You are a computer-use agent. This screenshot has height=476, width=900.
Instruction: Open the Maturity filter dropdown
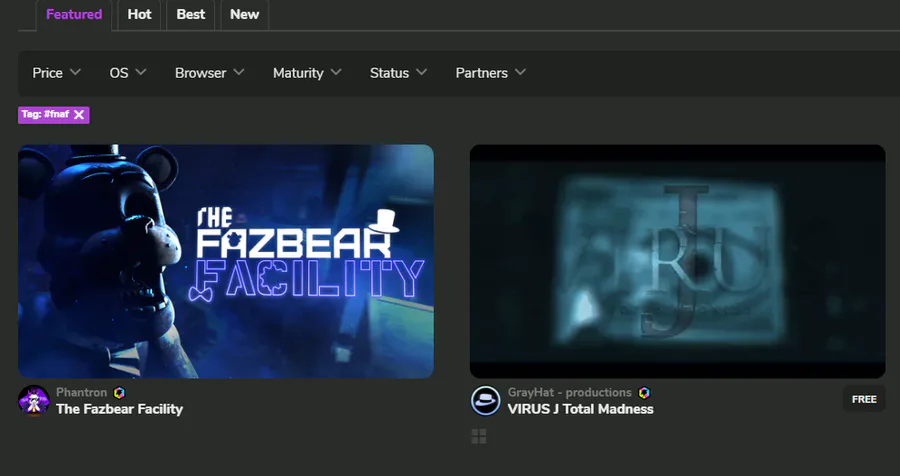[307, 73]
